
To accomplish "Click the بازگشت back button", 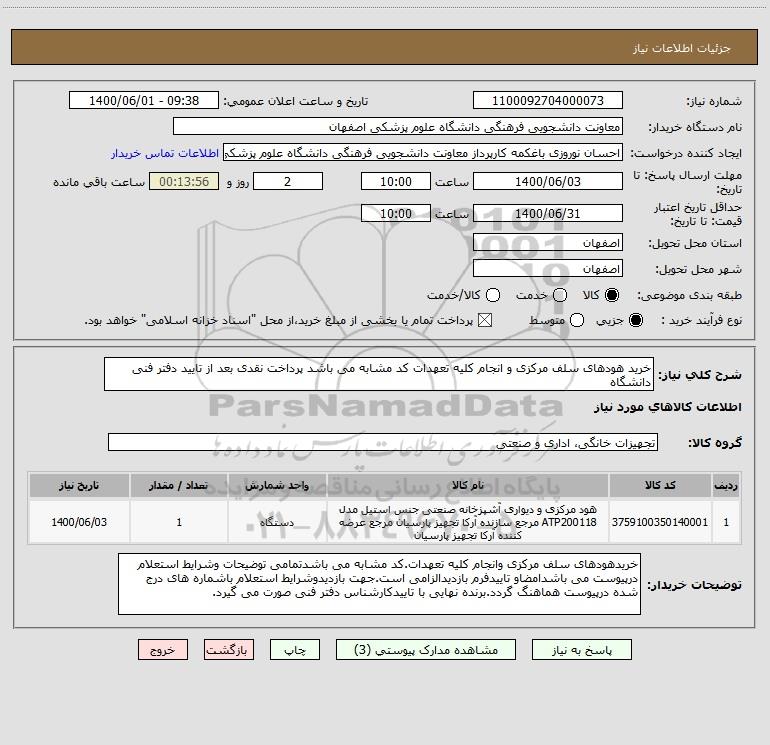I will pyautogui.click(x=229, y=650).
